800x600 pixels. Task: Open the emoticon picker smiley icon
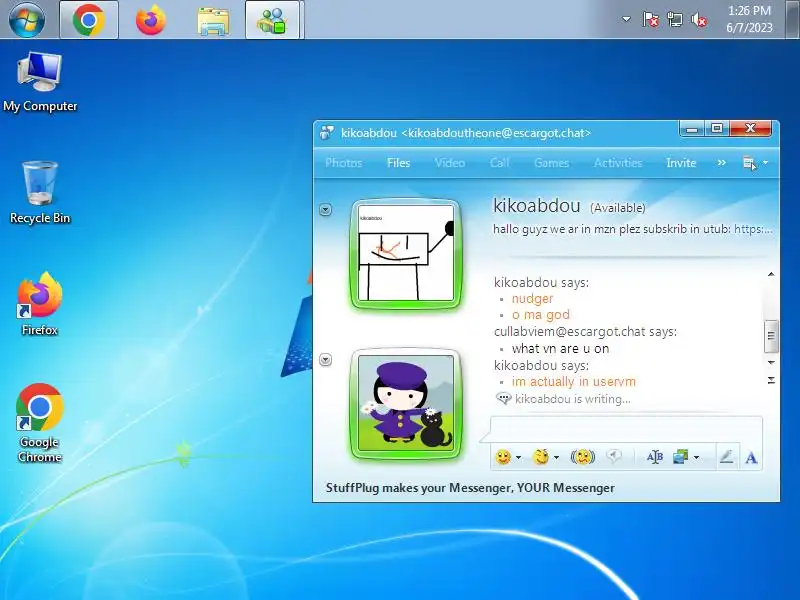(503, 457)
